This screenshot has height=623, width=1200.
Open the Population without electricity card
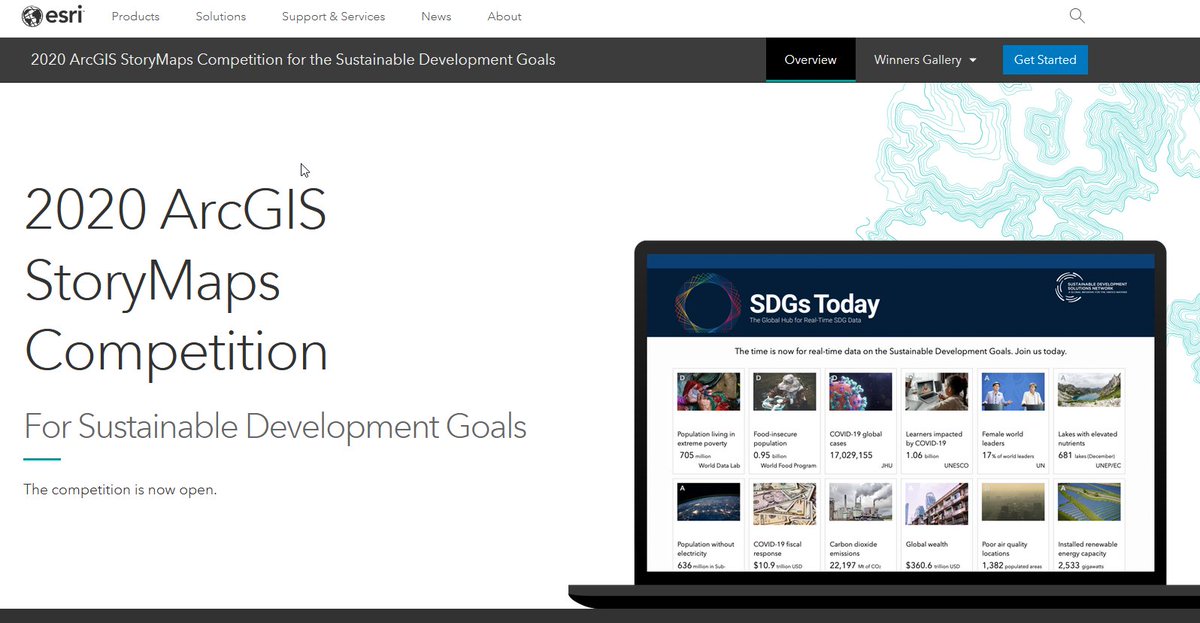coord(709,525)
